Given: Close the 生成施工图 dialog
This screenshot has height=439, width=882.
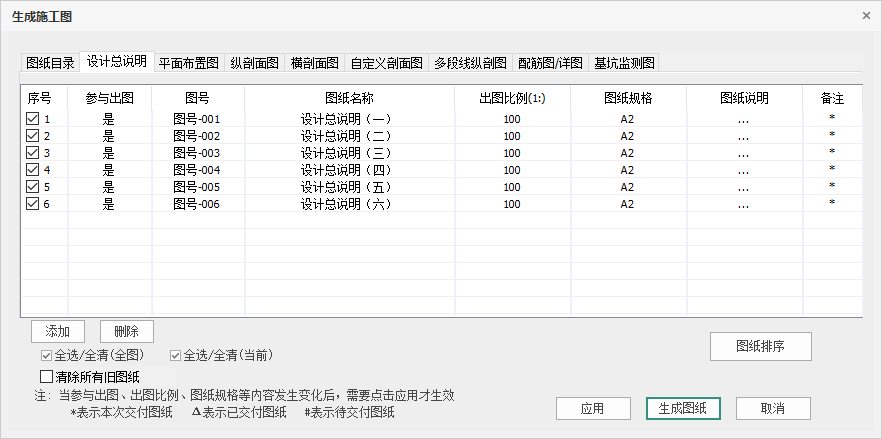Looking at the screenshot, I should pos(866,16).
